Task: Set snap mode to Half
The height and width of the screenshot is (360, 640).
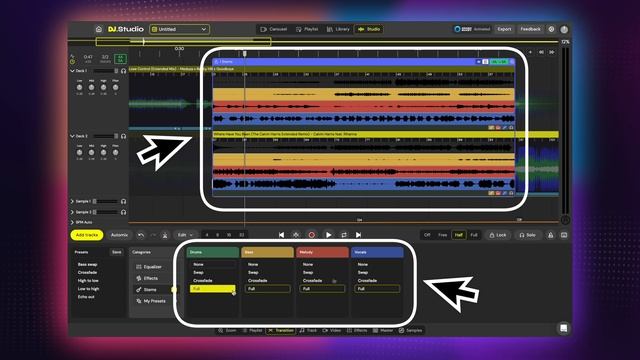Action: (459, 235)
